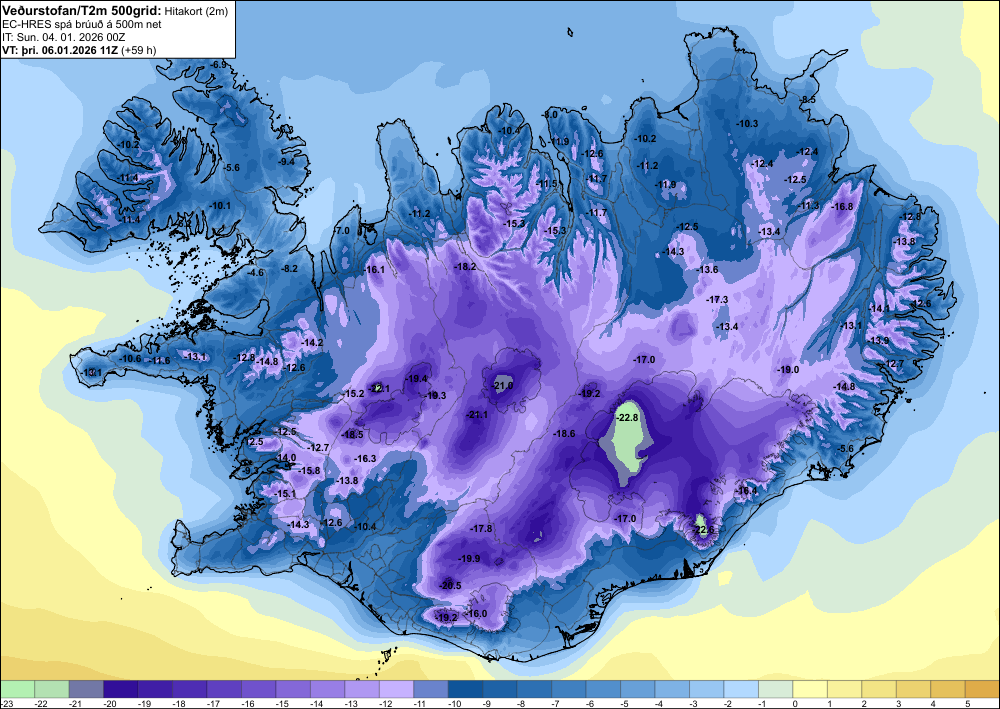The width and height of the screenshot is (1000, 709).
Task: Select the -13.9 temperature label on the east coast
Action: tap(879, 341)
